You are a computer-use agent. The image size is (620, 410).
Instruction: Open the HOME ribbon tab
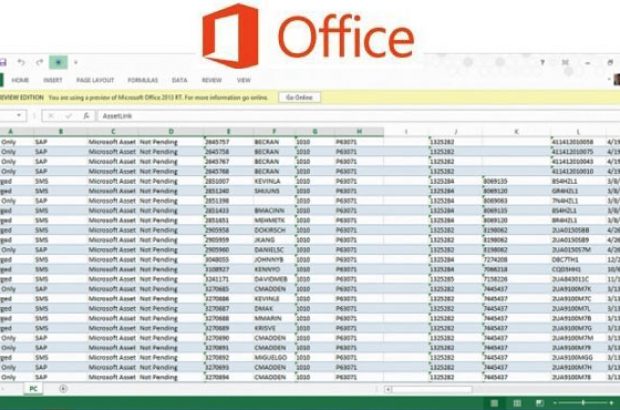click(x=20, y=80)
